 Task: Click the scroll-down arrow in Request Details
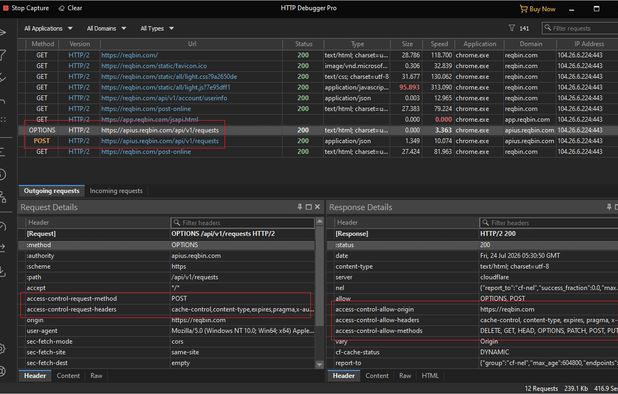[320, 364]
